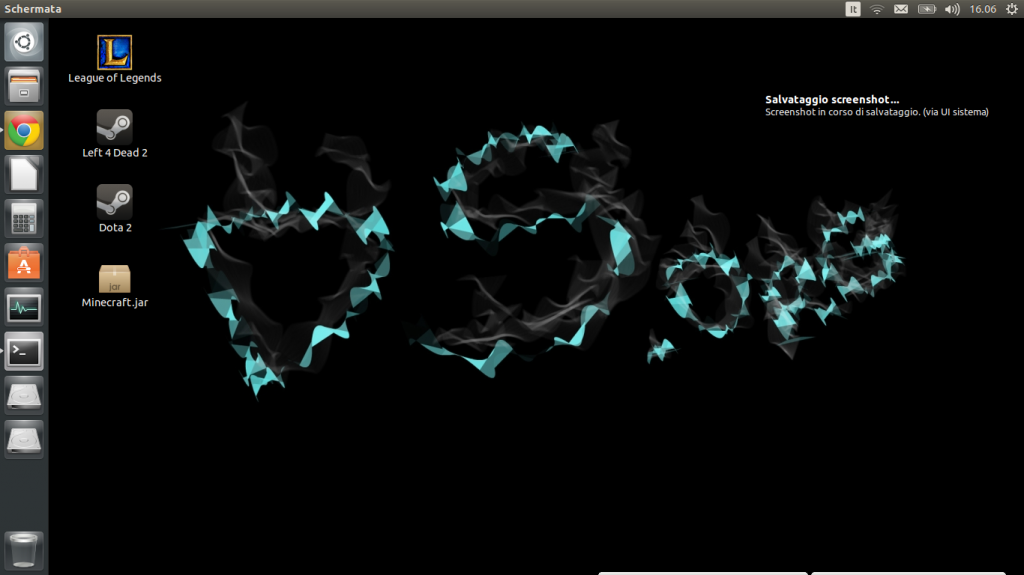Launch the Calculator from the launcher
This screenshot has height=575, width=1024.
click(24, 218)
